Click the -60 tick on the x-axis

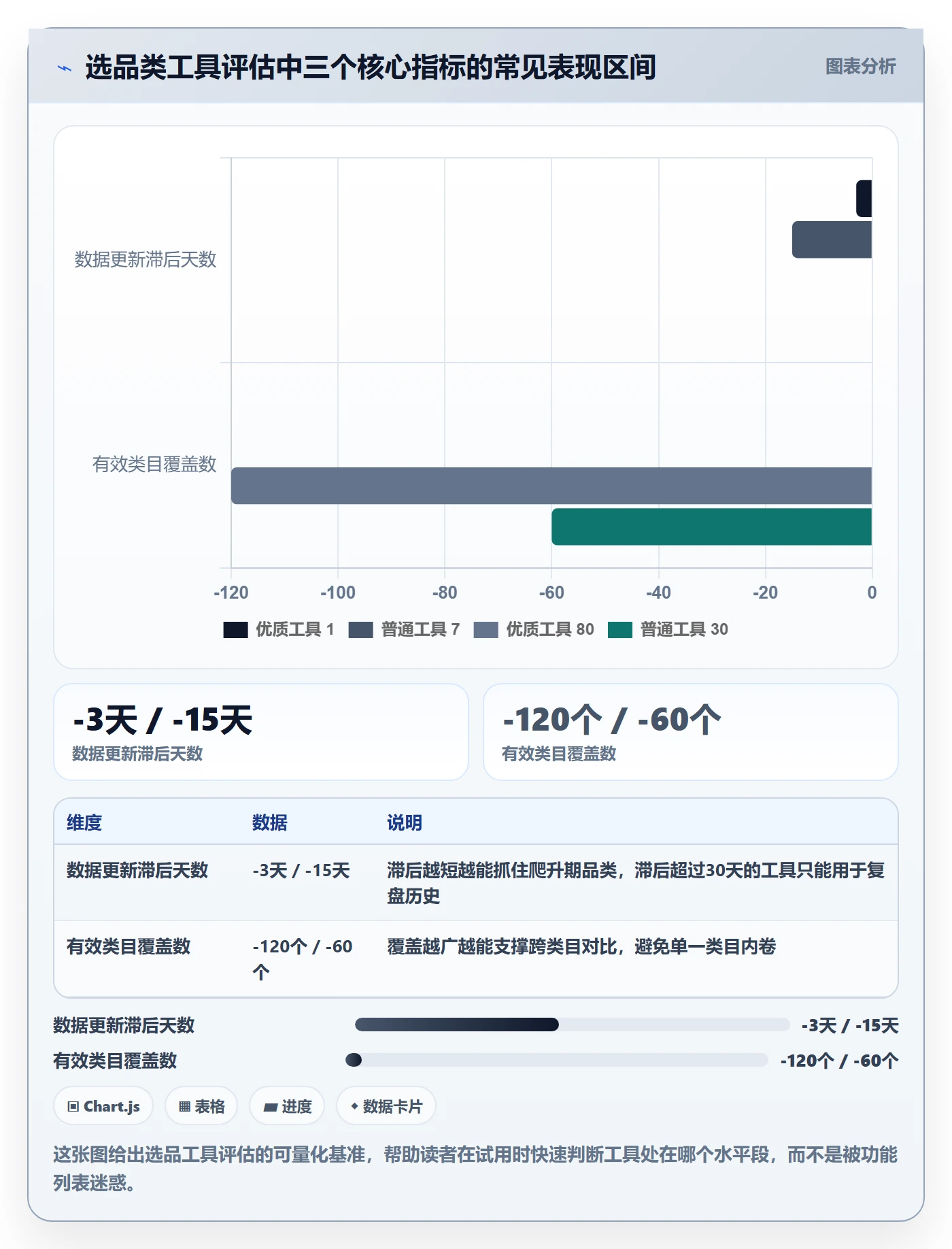pos(551,593)
